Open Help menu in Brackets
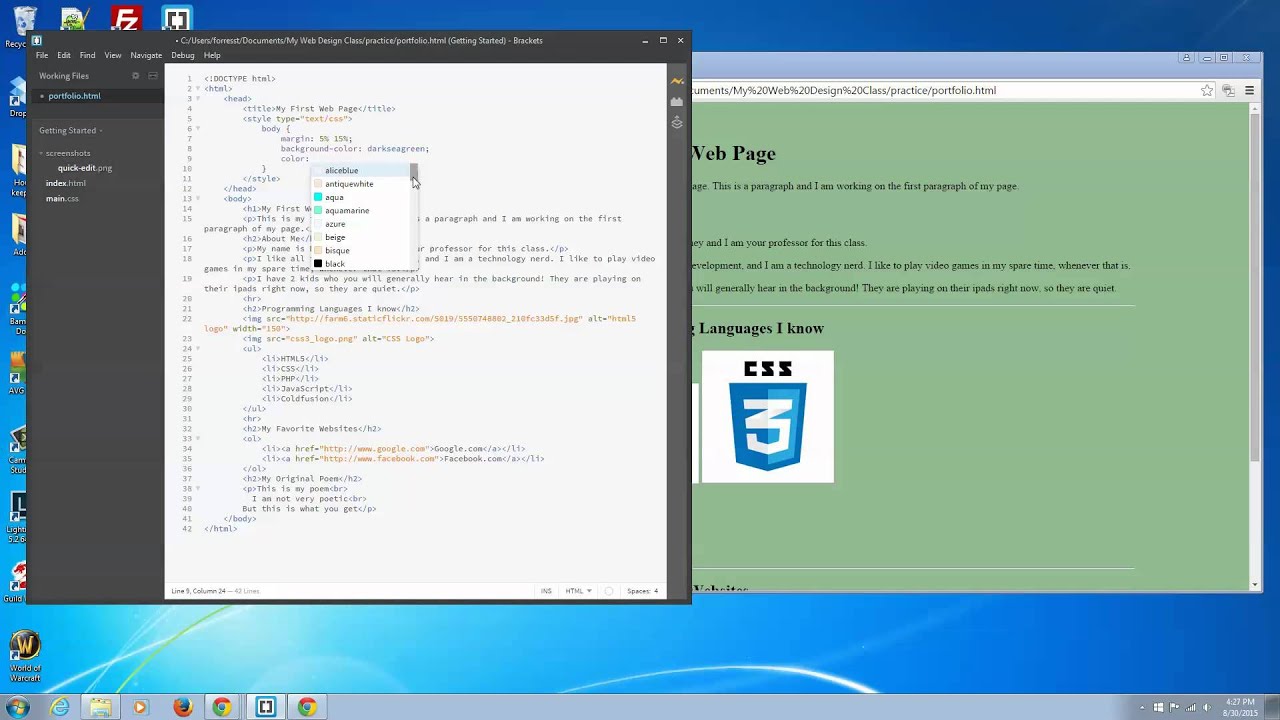 tap(212, 55)
